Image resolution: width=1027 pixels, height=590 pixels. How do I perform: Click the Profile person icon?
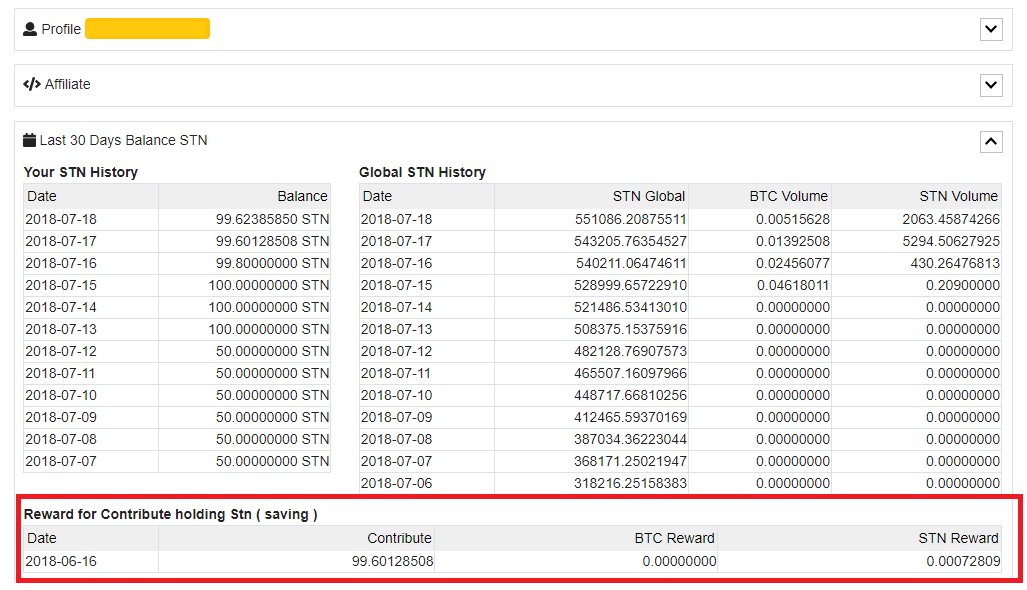click(30, 28)
